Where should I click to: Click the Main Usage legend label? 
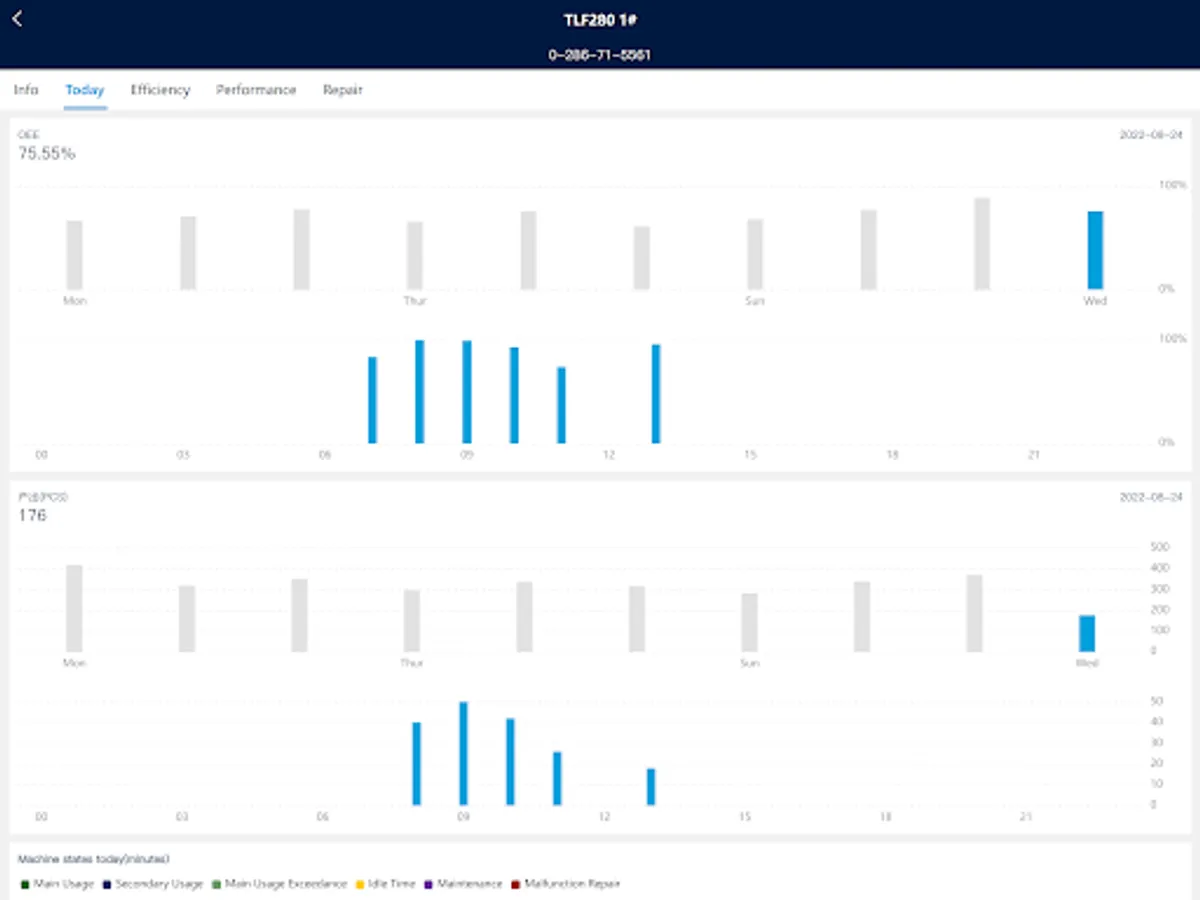(x=64, y=884)
